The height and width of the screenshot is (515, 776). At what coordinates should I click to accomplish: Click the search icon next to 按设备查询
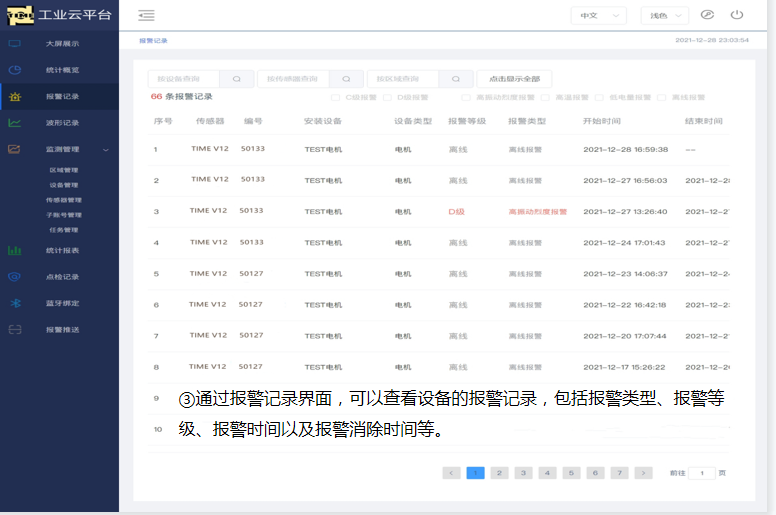coord(237,79)
